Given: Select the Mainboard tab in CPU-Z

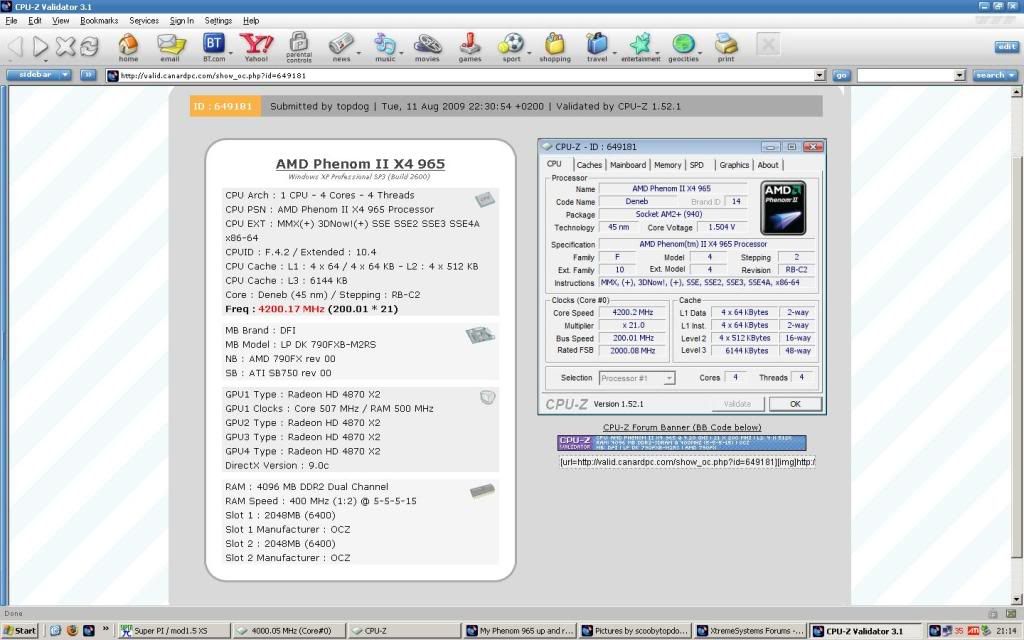Looking at the screenshot, I should [628, 165].
